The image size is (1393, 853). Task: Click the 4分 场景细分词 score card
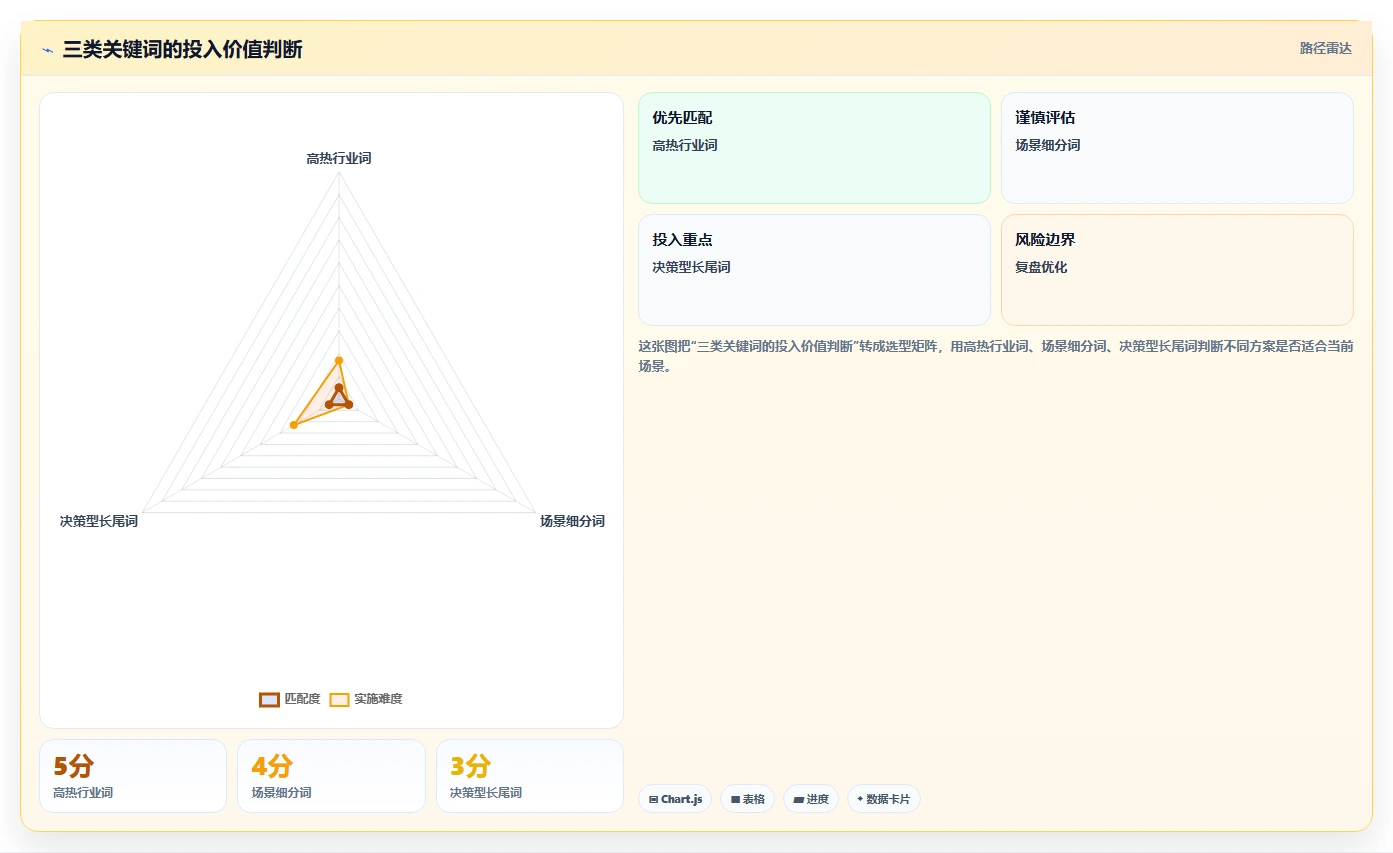(x=331, y=776)
